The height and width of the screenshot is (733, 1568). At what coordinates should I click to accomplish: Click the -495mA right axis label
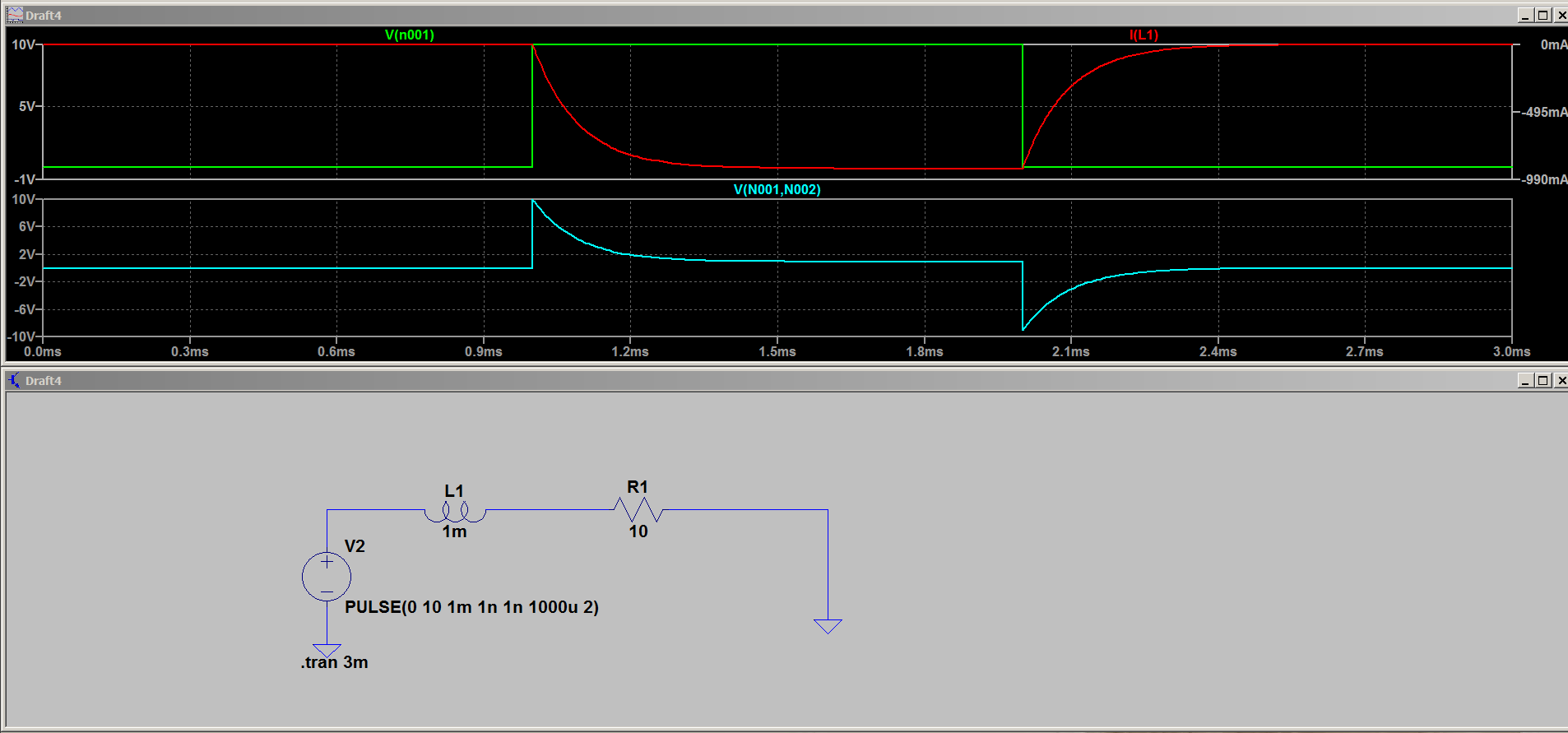pyautogui.click(x=1545, y=112)
